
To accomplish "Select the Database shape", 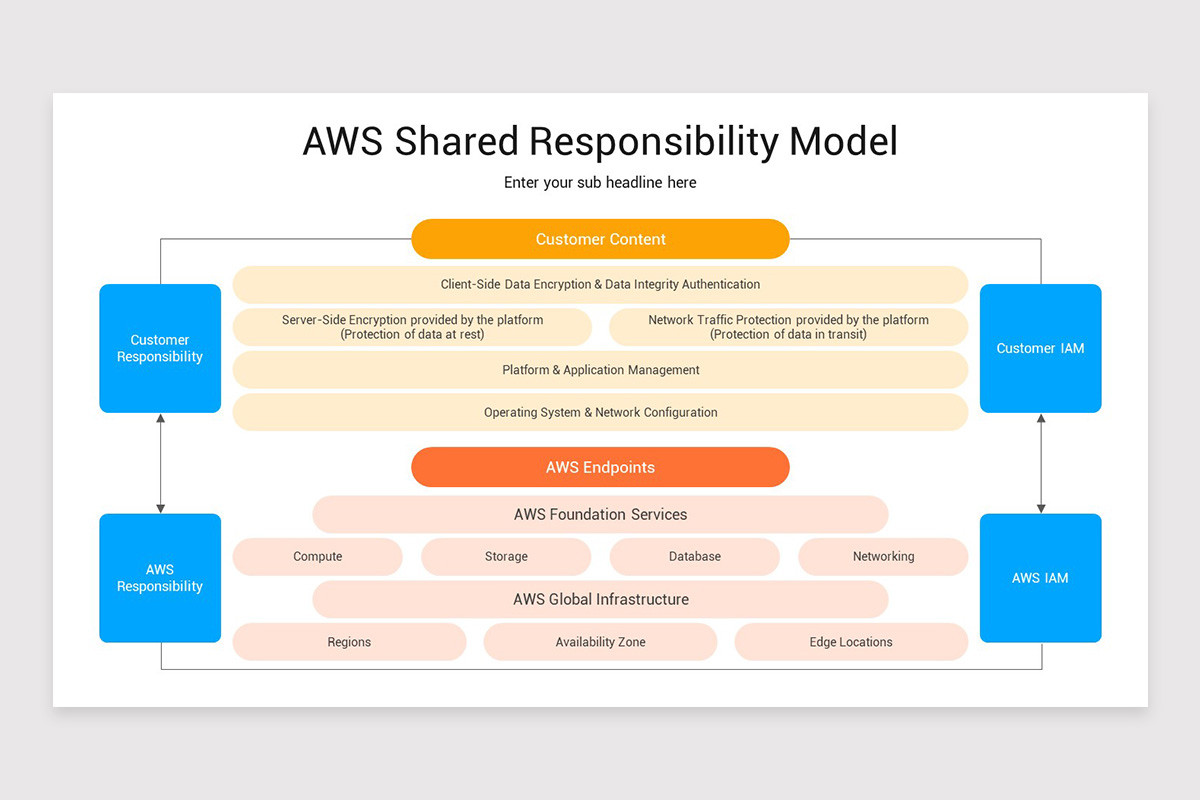I will 694,556.
